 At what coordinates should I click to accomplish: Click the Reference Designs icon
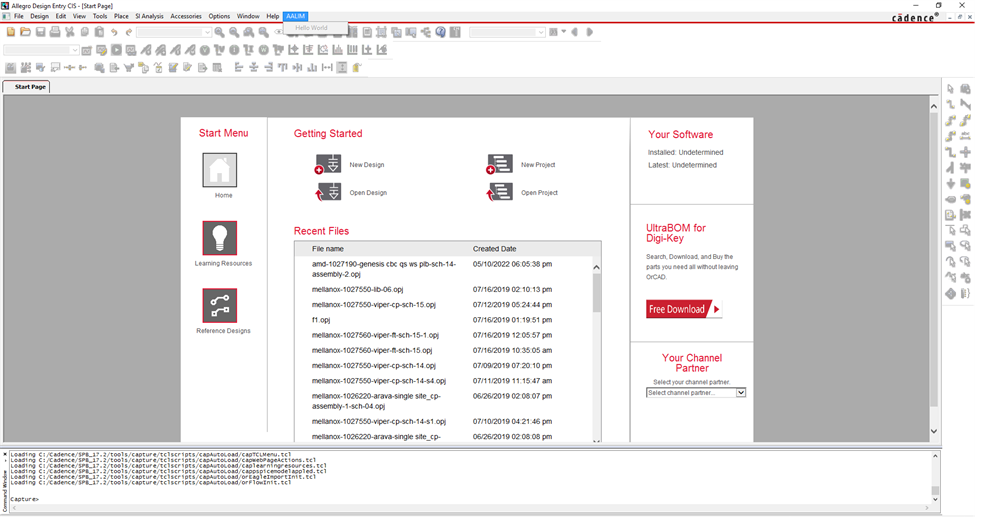219,306
